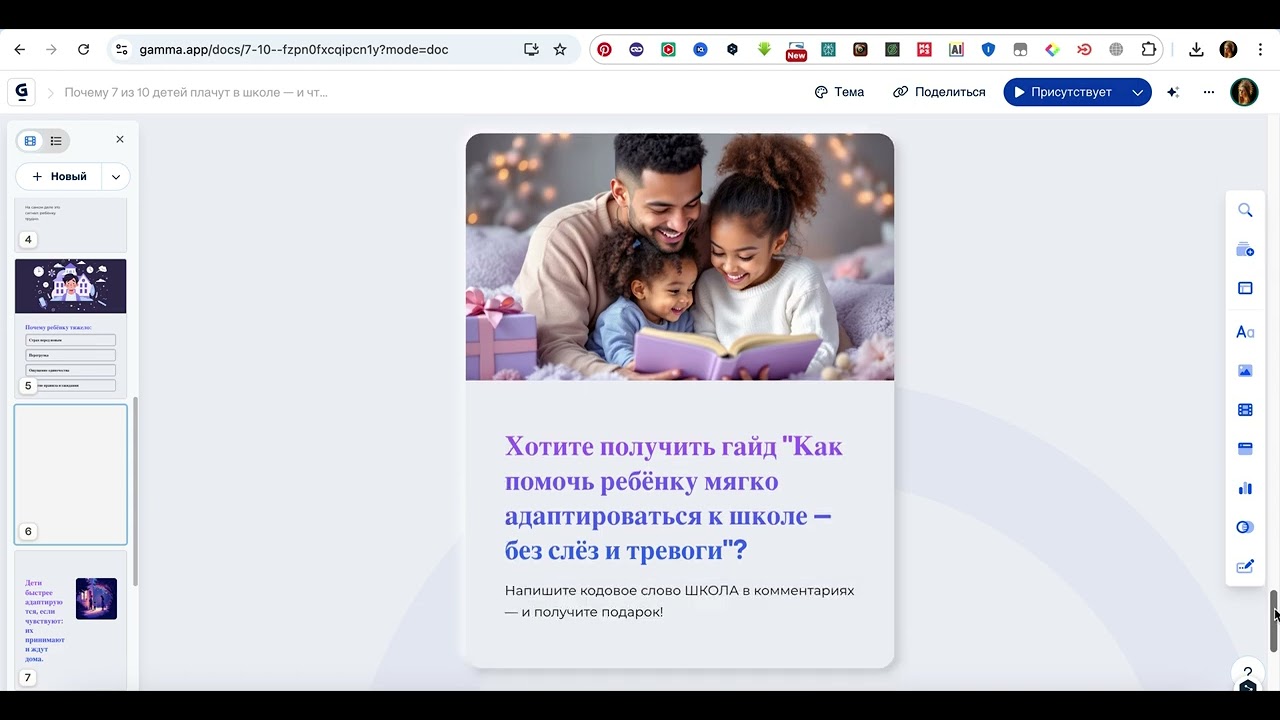Viewport: 1280px width, 720px height.
Task: Click the Новый card button
Action: tap(59, 177)
